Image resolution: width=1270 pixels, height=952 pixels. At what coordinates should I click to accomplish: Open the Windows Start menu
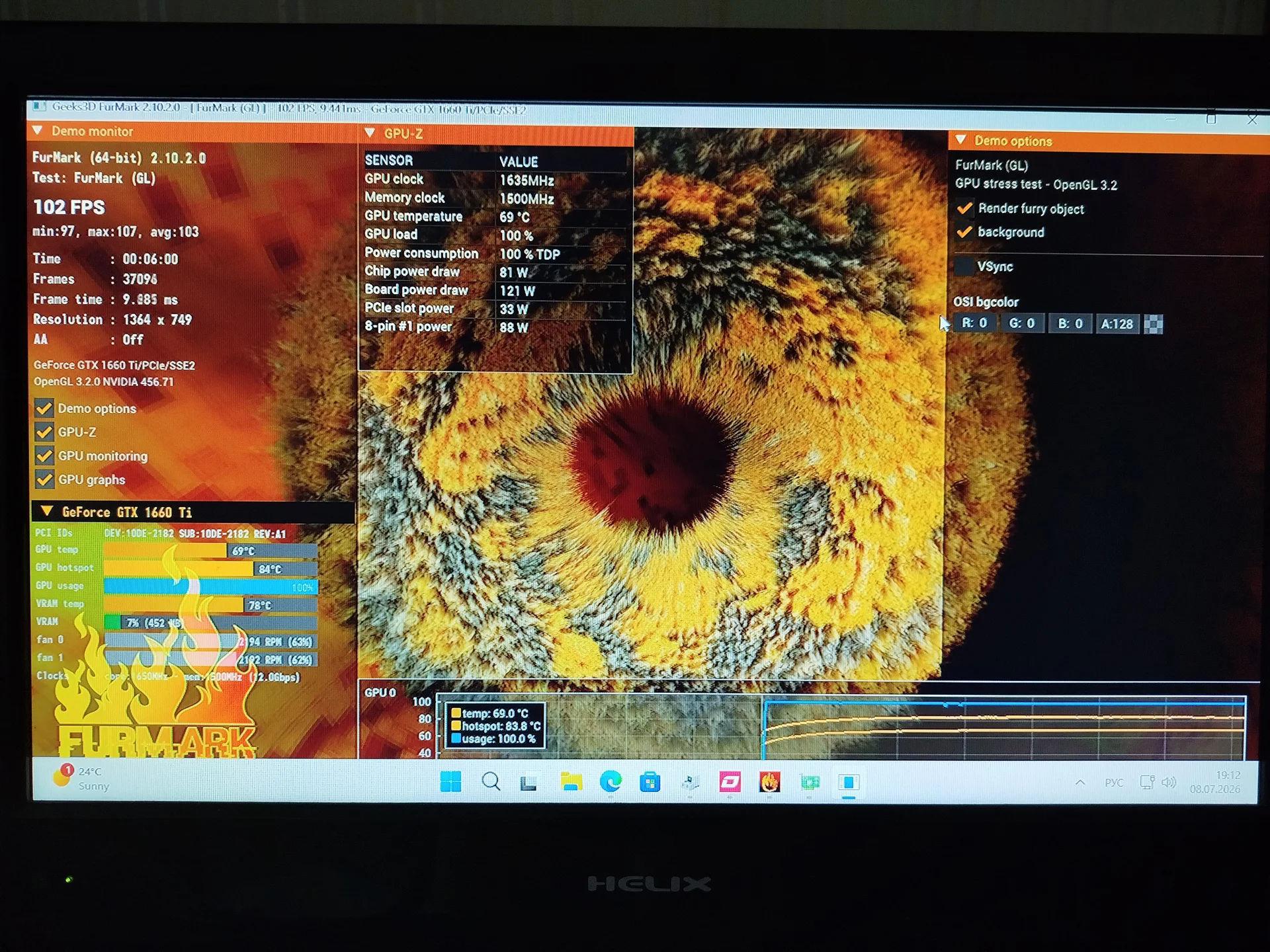(450, 782)
